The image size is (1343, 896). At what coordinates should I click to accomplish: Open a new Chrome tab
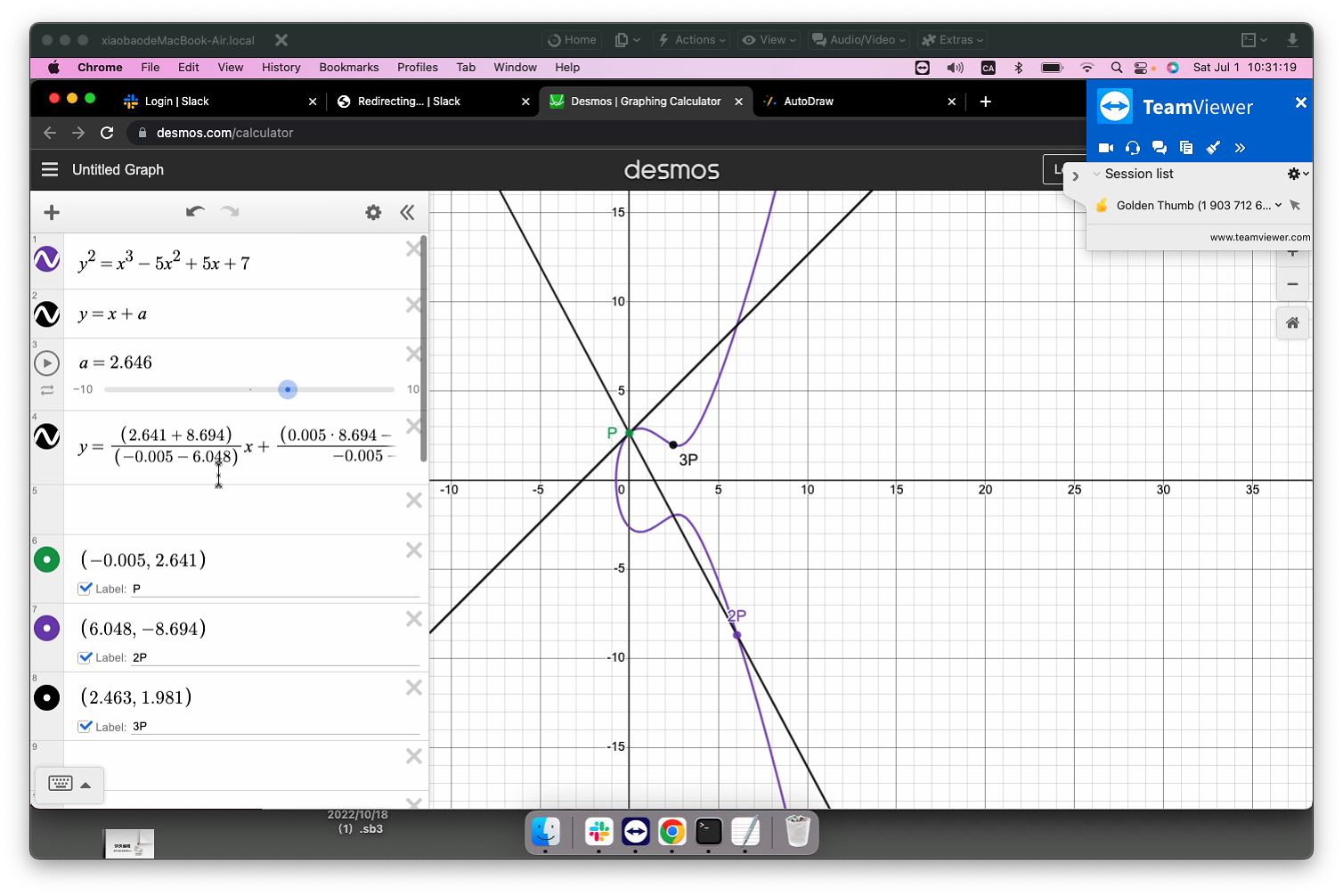[985, 102]
